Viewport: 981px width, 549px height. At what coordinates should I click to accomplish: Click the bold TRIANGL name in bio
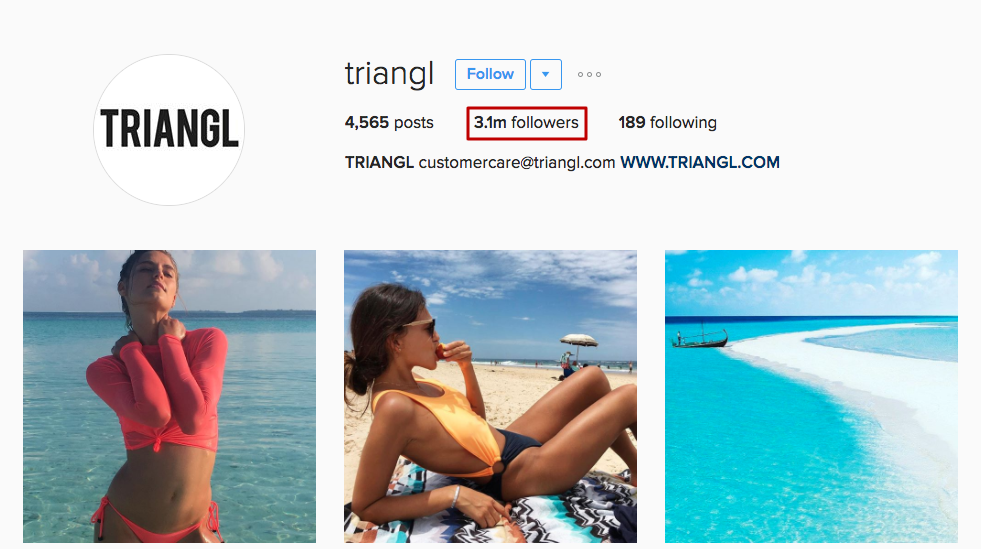click(379, 163)
